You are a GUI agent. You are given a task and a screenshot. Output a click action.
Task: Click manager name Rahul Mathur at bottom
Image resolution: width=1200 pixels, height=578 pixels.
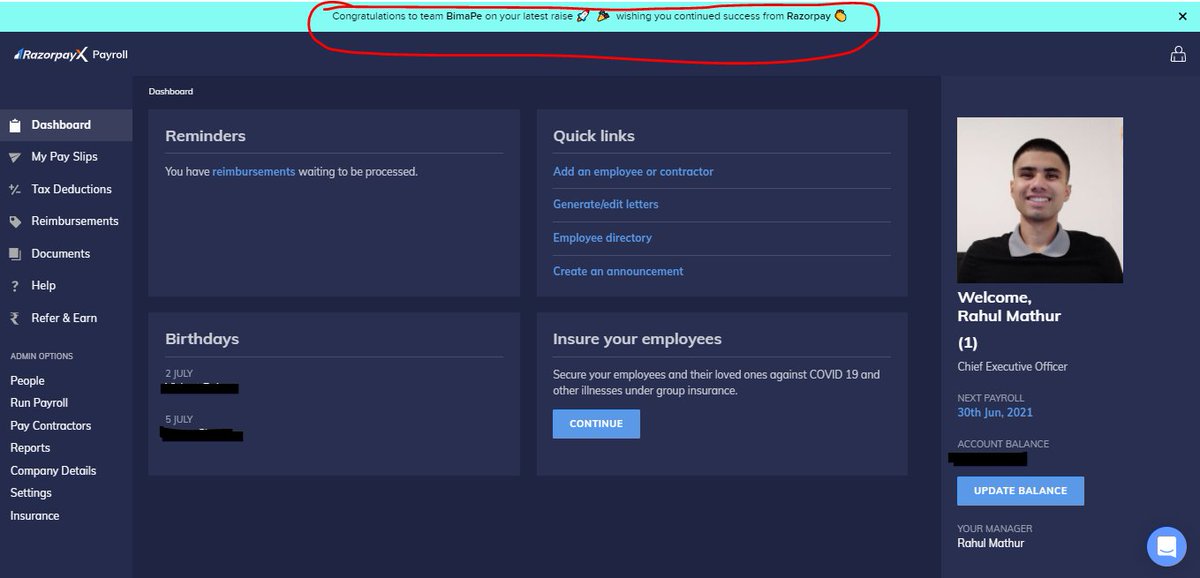coord(990,543)
